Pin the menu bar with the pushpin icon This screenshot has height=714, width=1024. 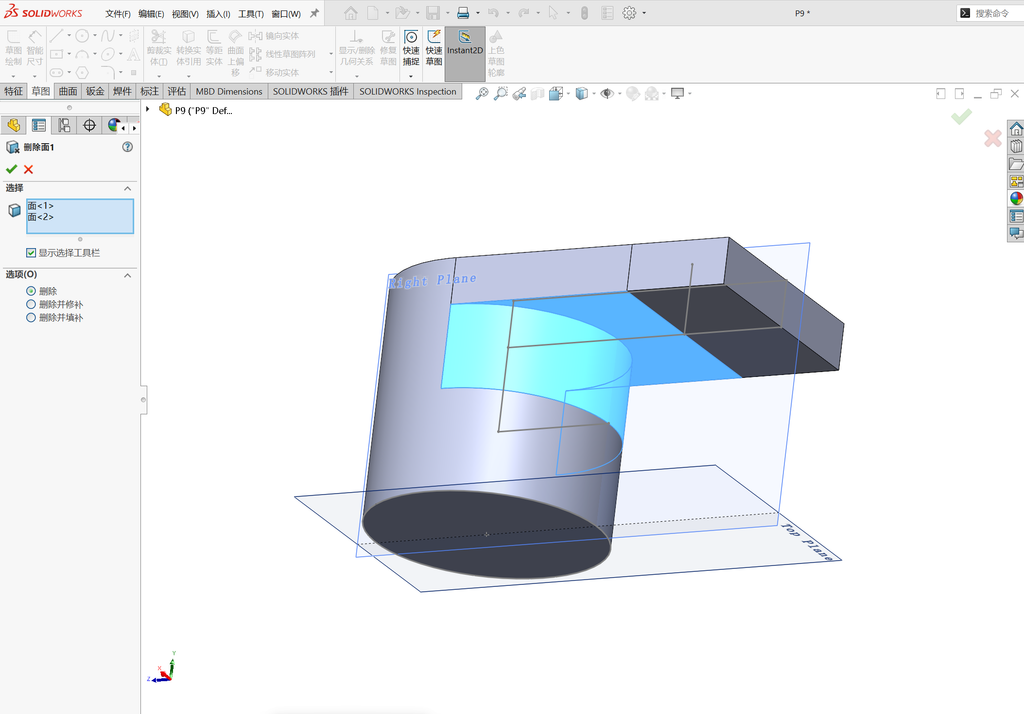pos(314,13)
